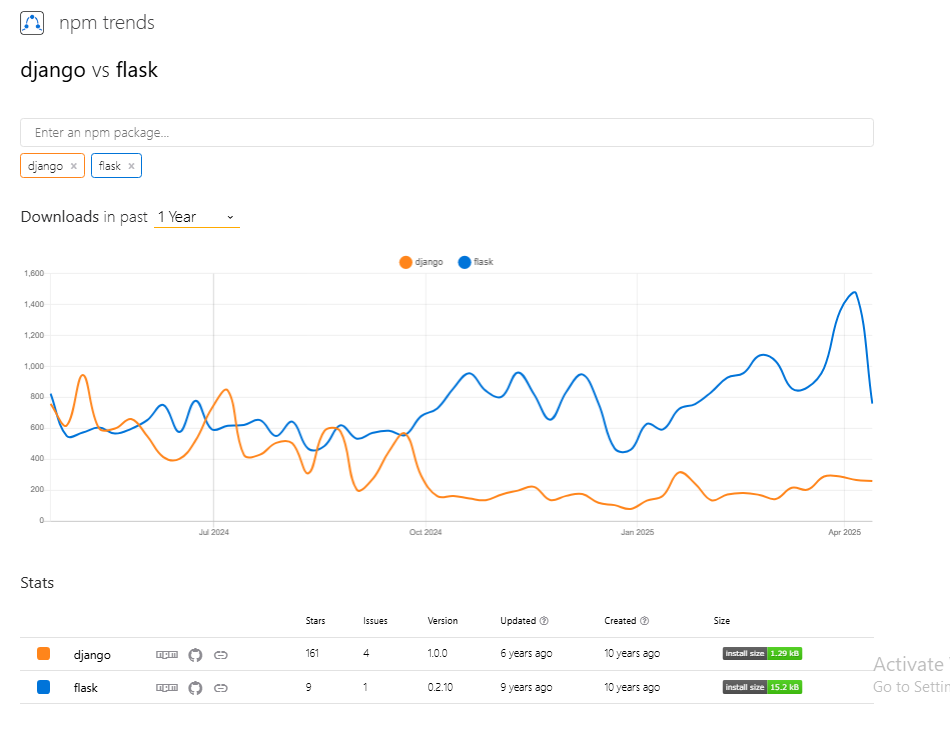950x730 pixels.
Task: Open django's GitHub repository icon
Action: [195, 655]
